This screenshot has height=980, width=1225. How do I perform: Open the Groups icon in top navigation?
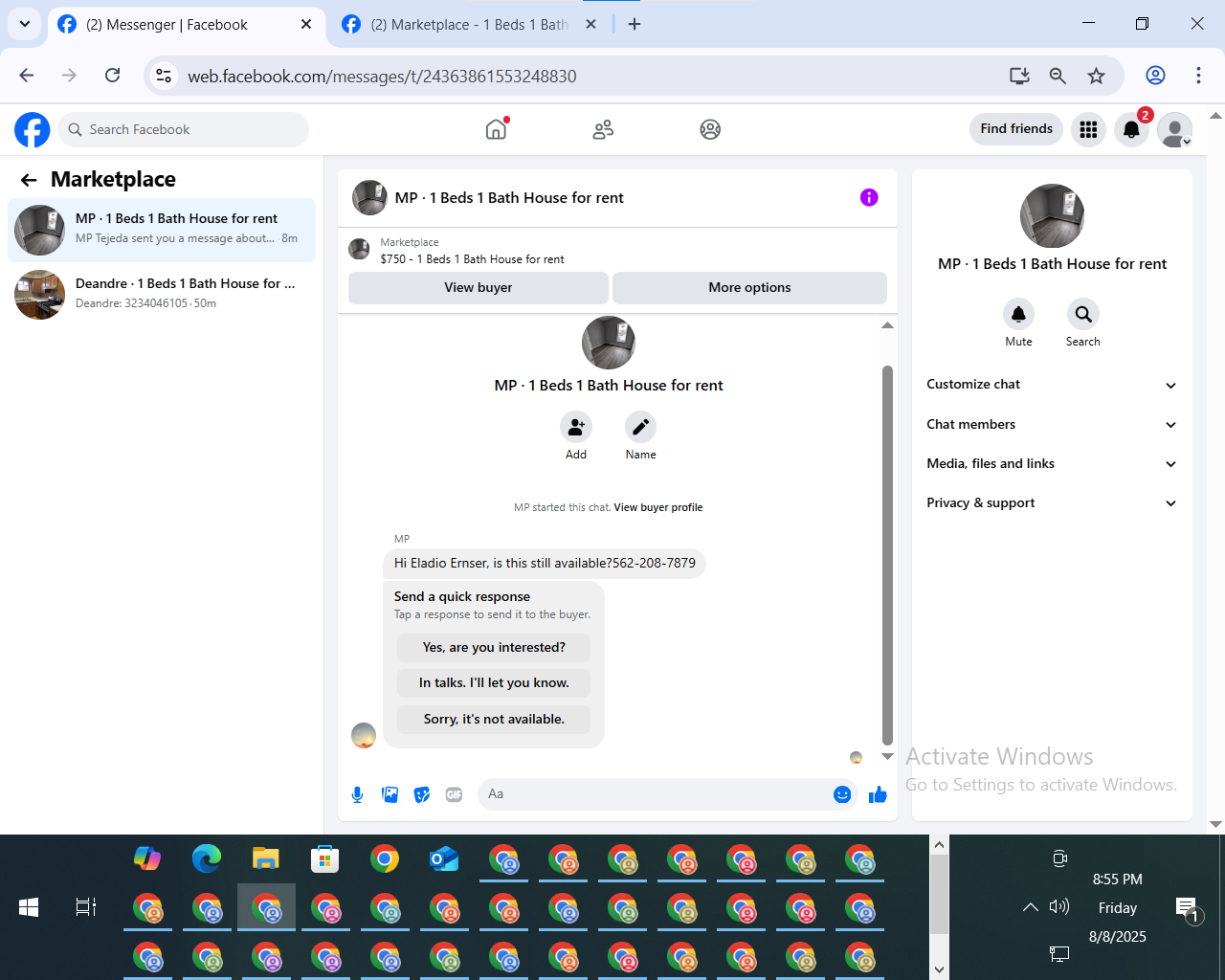[x=710, y=129]
